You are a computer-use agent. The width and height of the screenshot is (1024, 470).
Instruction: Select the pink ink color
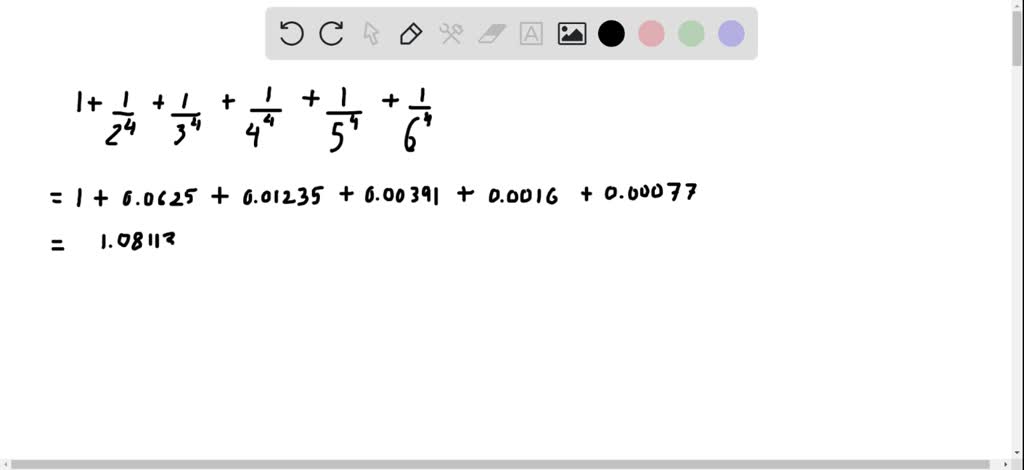(651, 33)
